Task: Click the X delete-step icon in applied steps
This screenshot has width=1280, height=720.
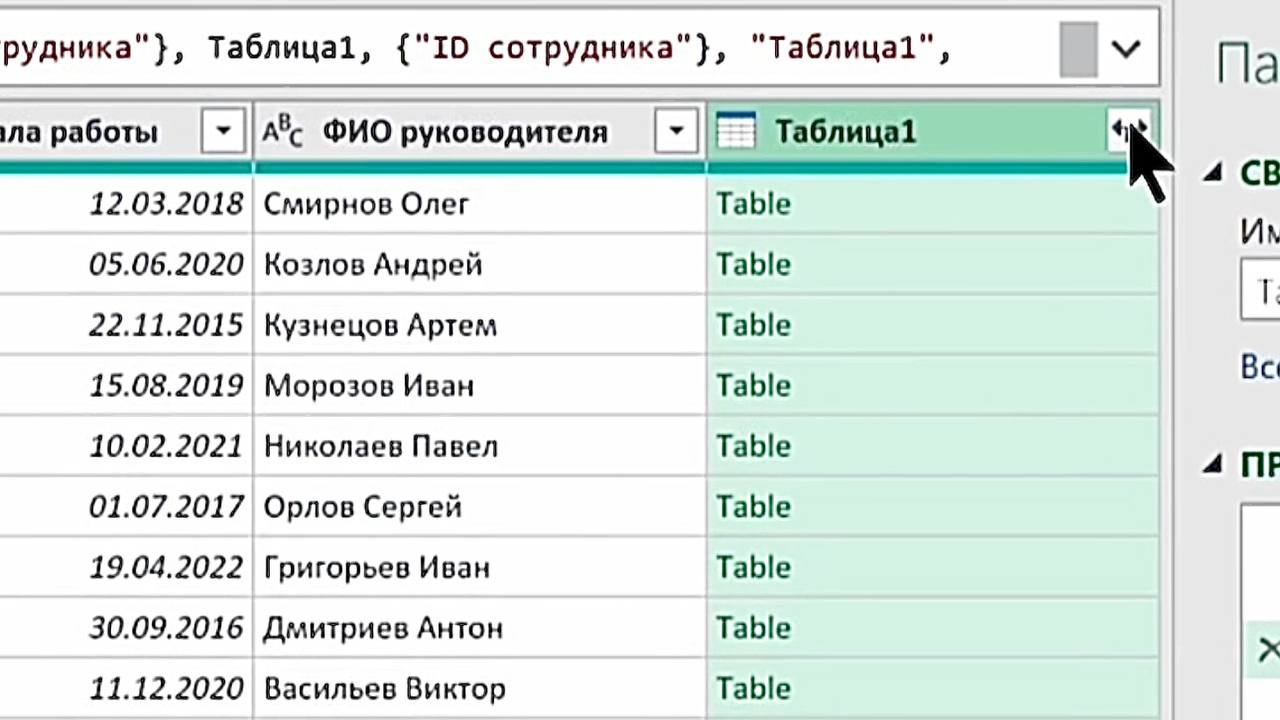Action: pyautogui.click(x=1268, y=650)
